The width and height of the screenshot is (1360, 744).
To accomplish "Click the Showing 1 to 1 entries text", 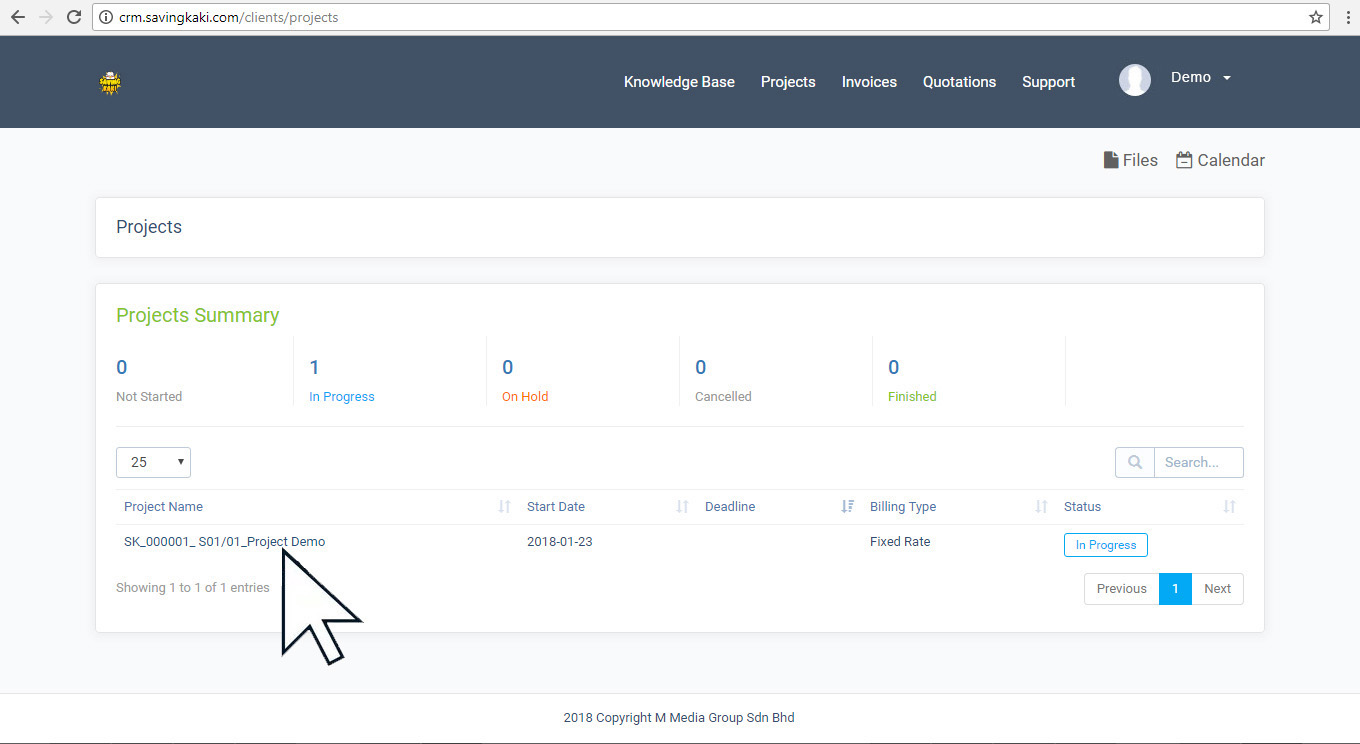I will tap(193, 588).
